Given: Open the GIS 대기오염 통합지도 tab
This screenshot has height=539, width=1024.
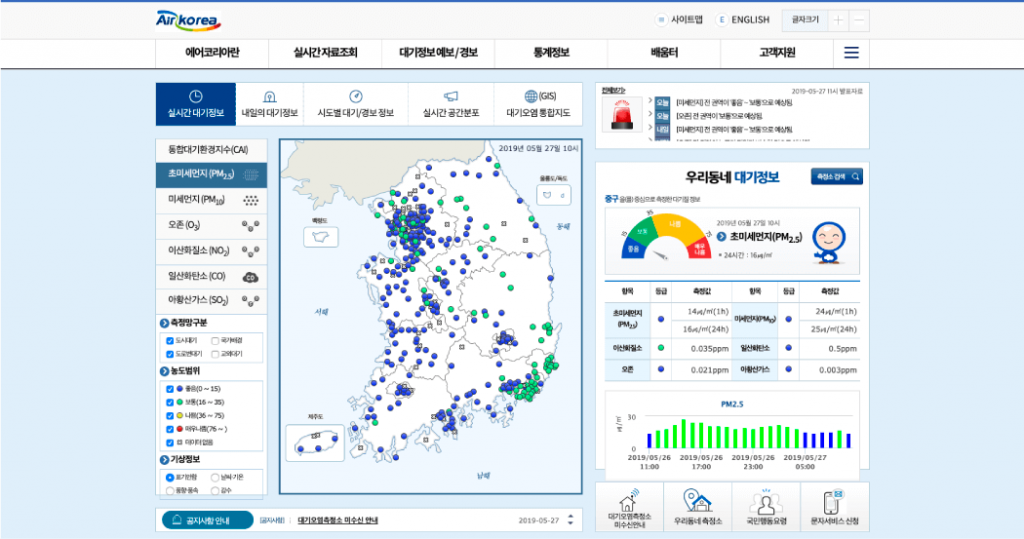Looking at the screenshot, I should click(x=538, y=104).
